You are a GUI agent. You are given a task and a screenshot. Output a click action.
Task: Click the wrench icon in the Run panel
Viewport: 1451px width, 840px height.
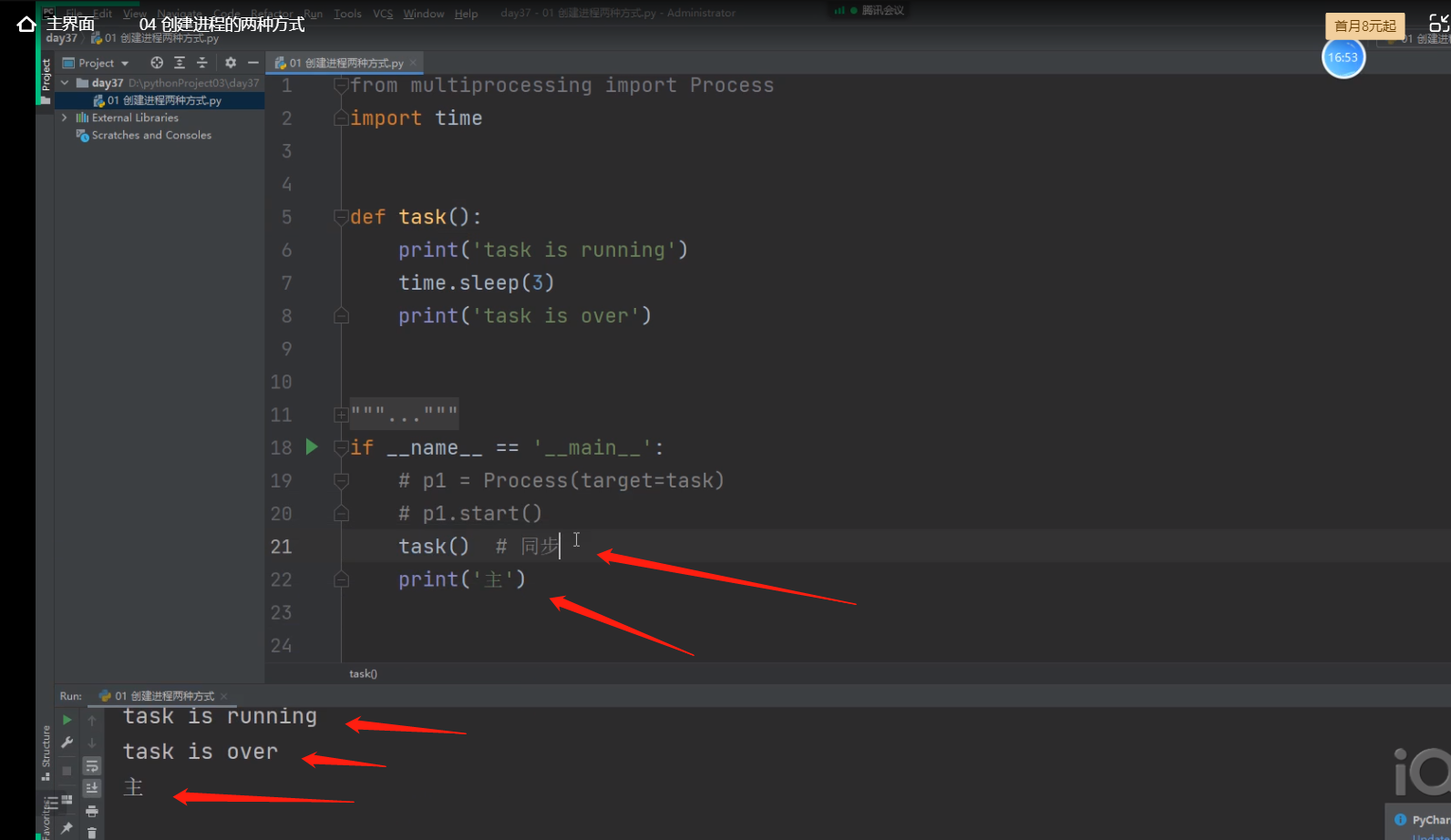coord(67,743)
